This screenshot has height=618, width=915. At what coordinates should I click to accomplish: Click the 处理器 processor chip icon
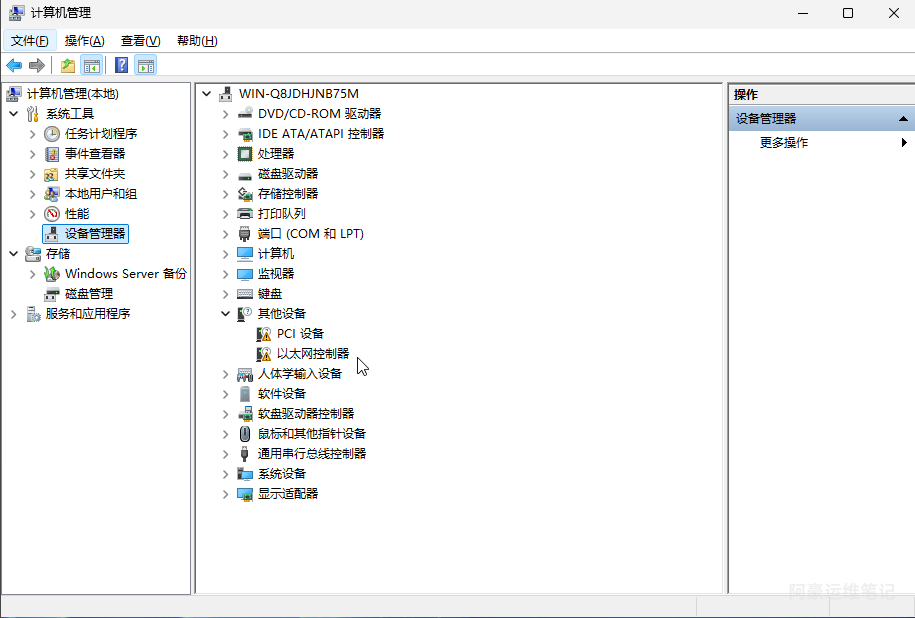245,154
